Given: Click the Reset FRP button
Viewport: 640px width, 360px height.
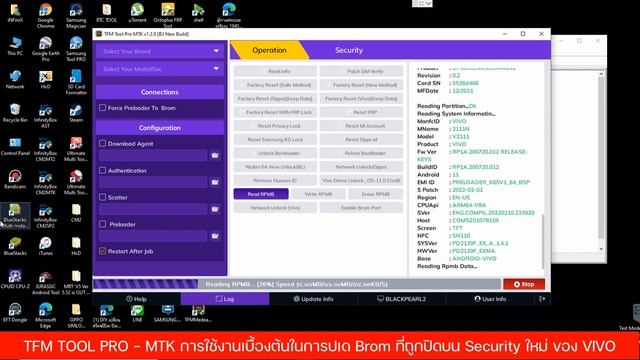Looking at the screenshot, I should 361,112.
